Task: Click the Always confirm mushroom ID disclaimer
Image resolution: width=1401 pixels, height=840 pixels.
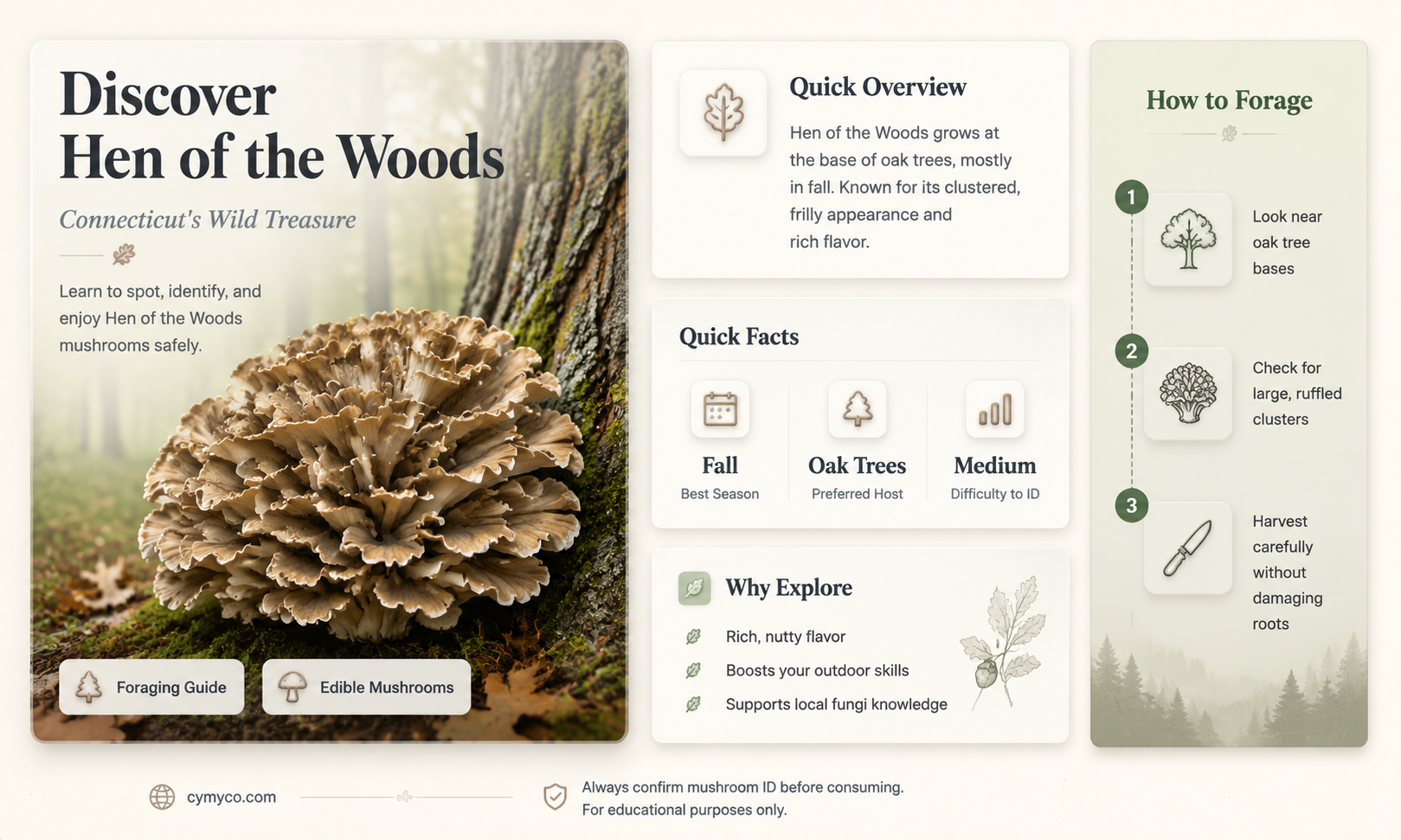Action: 742,798
